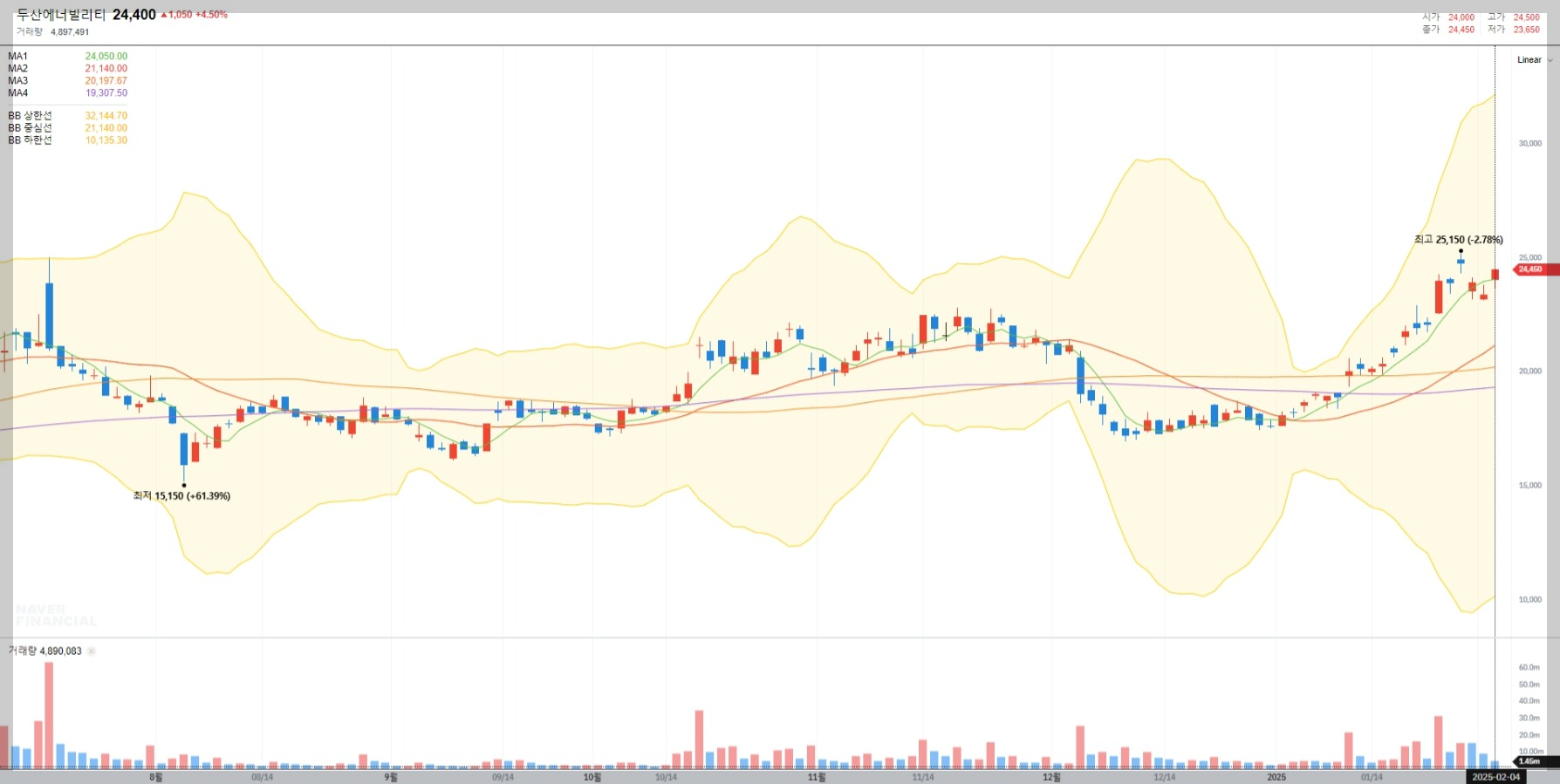Screen dimensions: 1560x784
Task: Click the 2025-02-04 date marker on time axis
Action: pos(1495,777)
